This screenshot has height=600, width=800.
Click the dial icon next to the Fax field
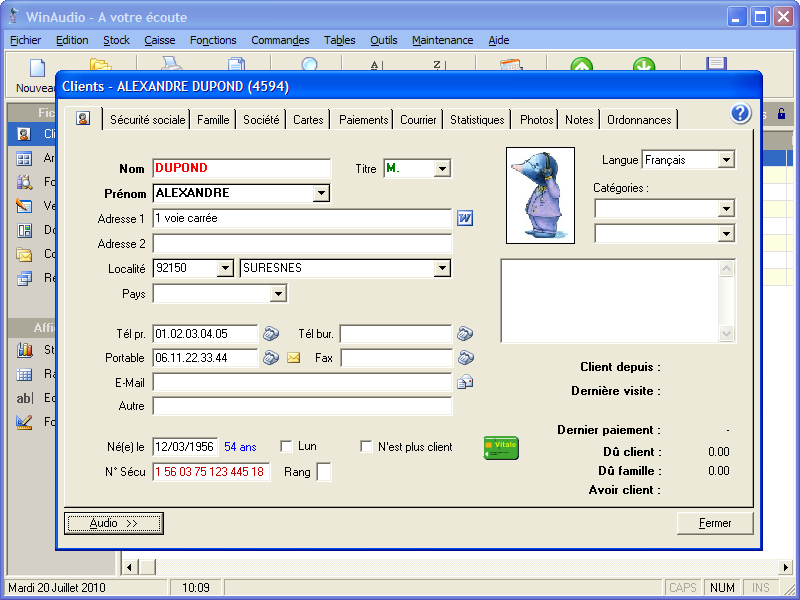click(465, 358)
